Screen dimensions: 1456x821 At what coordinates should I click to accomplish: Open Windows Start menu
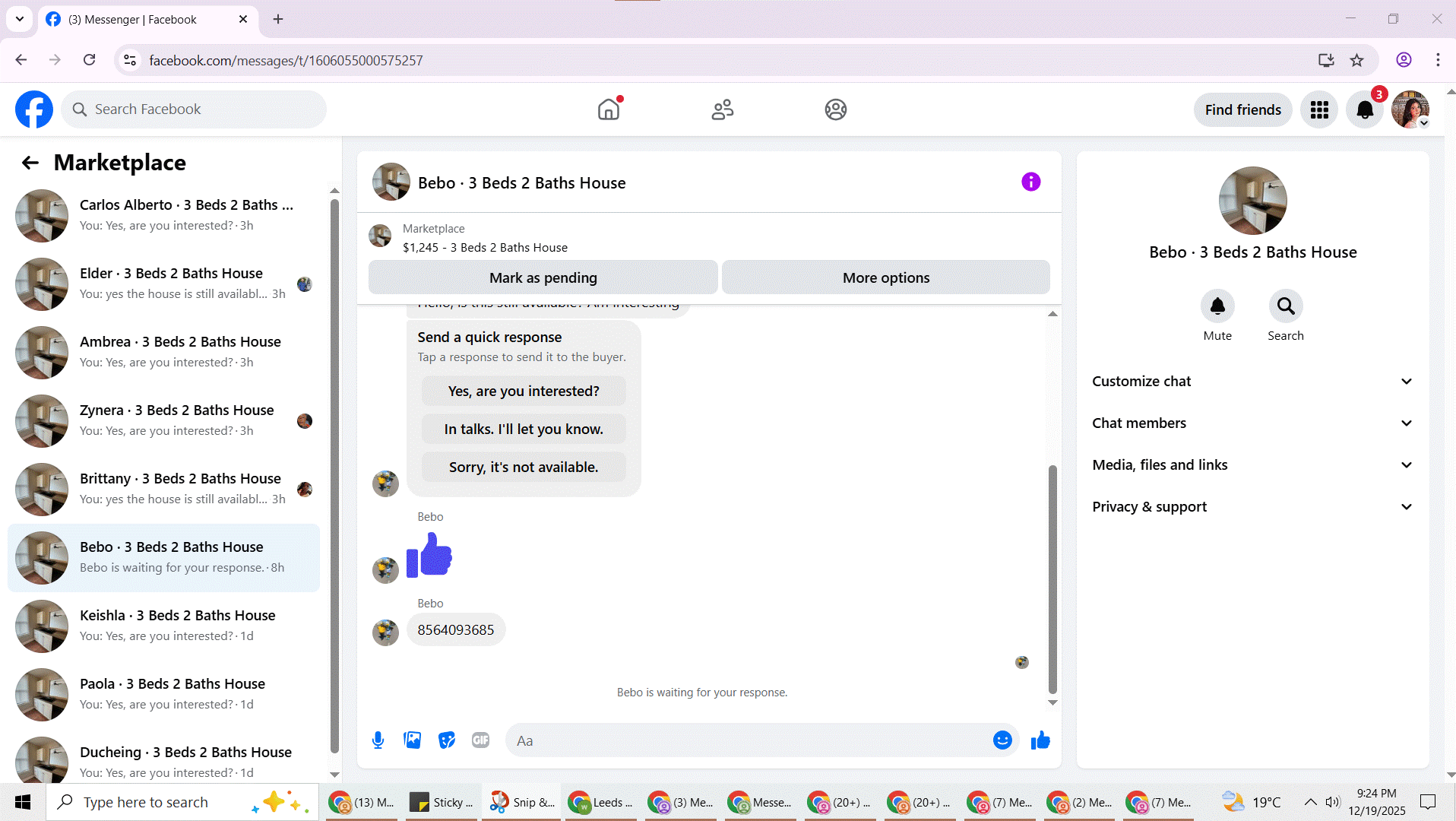tap(23, 802)
